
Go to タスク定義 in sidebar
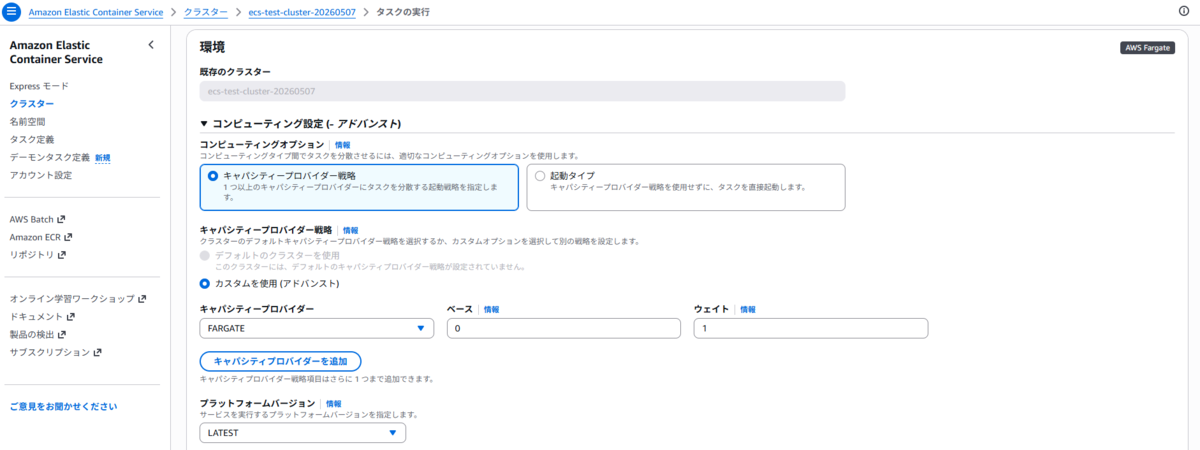click(x=32, y=139)
